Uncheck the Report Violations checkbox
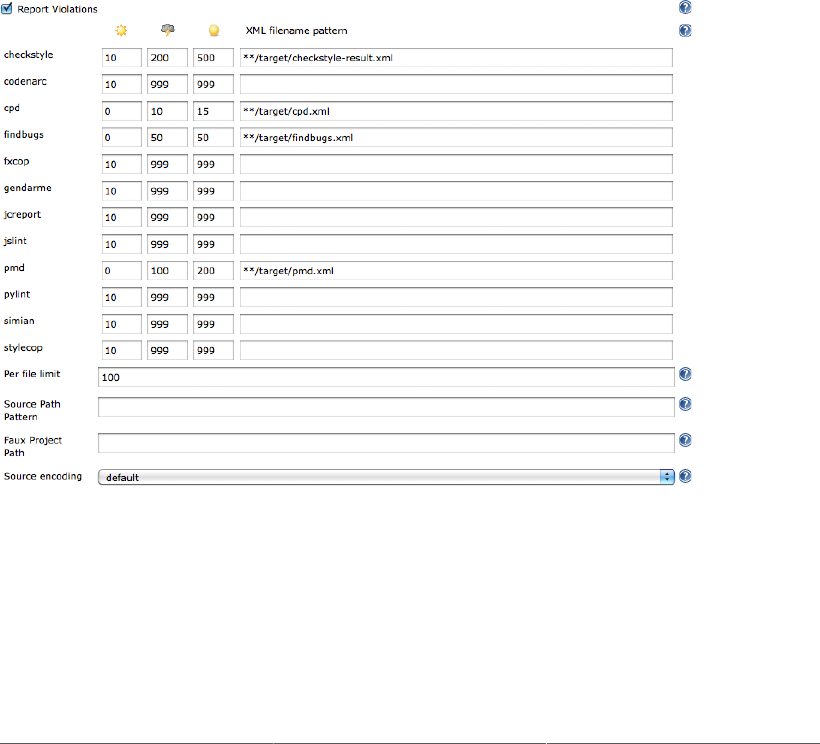The height and width of the screenshot is (744, 820). (7, 8)
